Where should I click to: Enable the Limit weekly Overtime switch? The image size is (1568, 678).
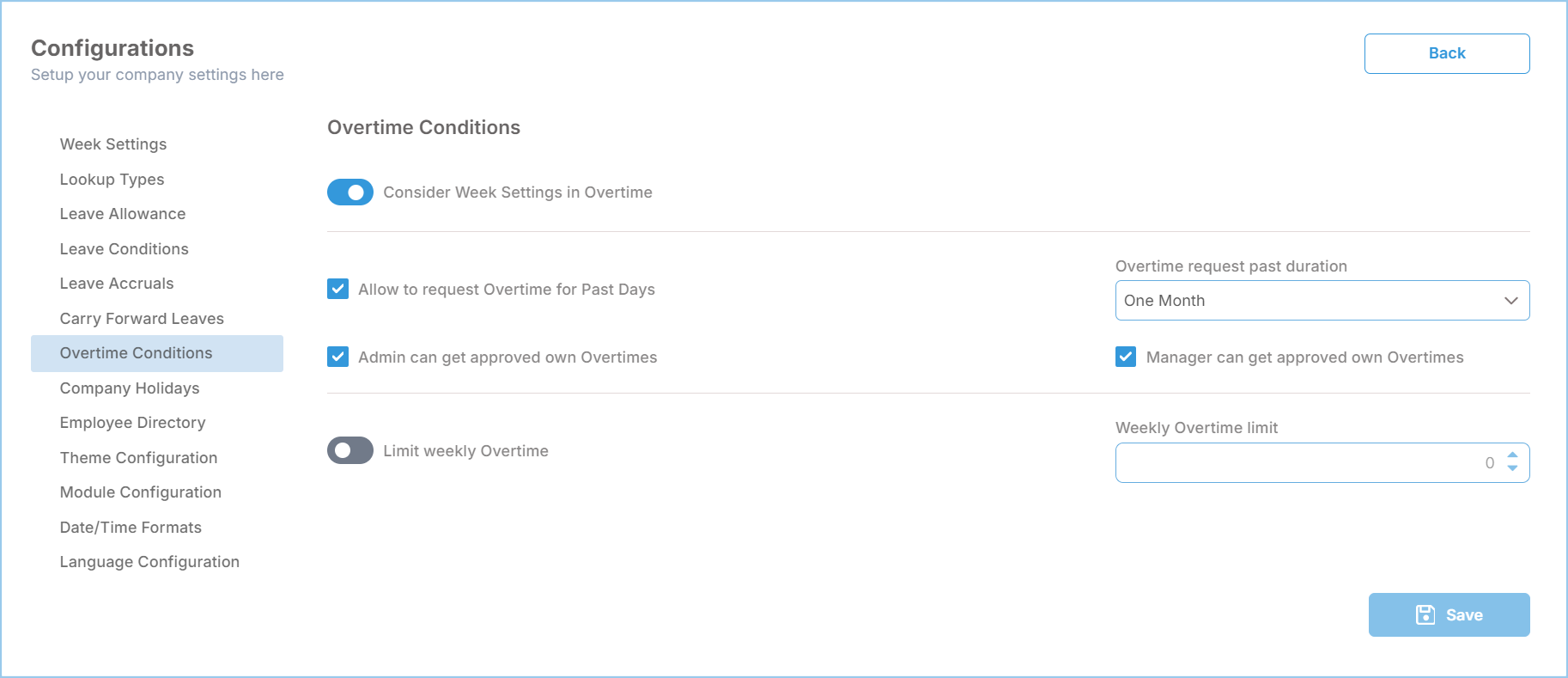tap(350, 450)
